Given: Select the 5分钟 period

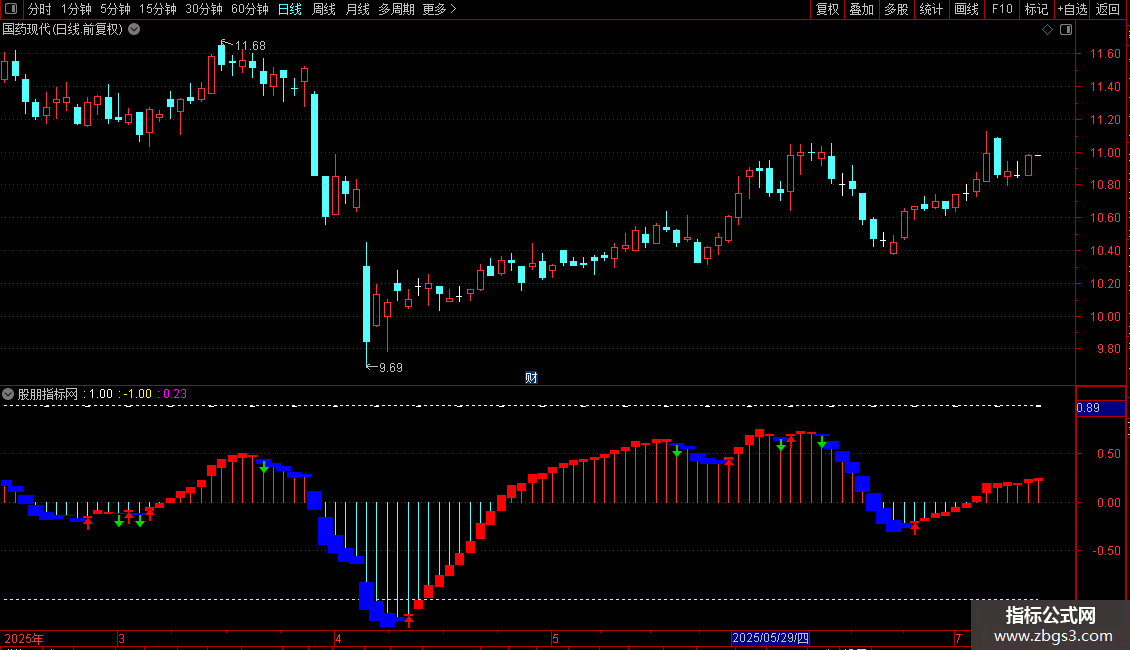Looking at the screenshot, I should point(115,9).
